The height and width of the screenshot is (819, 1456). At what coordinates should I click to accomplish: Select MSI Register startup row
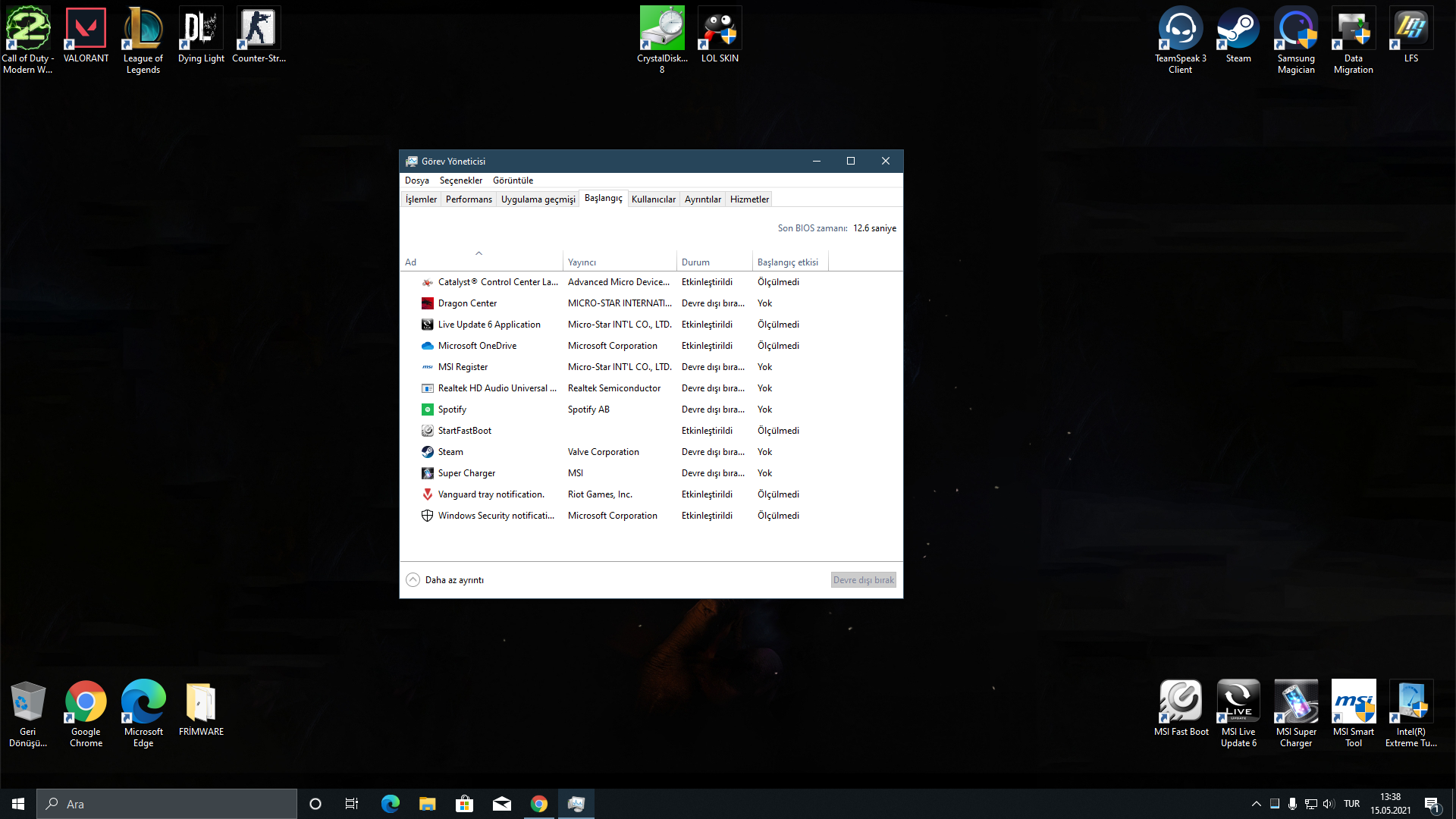(651, 367)
